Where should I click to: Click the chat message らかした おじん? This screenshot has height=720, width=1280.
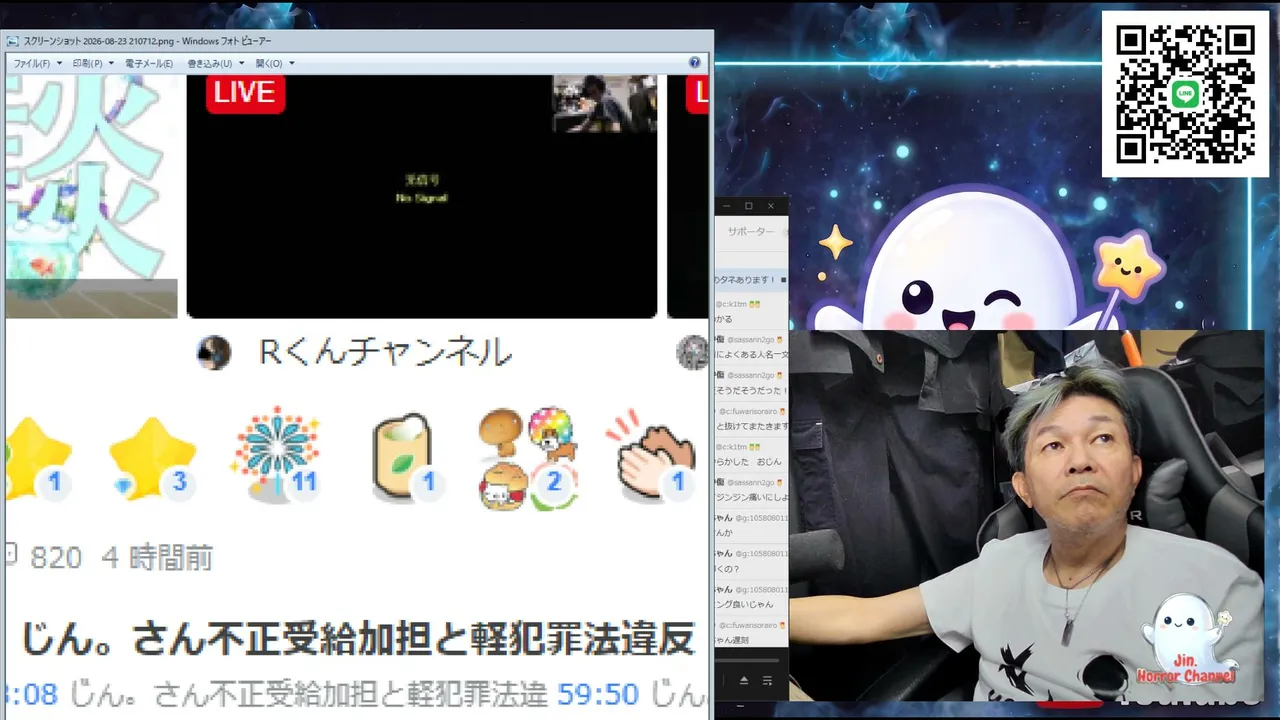749,463
